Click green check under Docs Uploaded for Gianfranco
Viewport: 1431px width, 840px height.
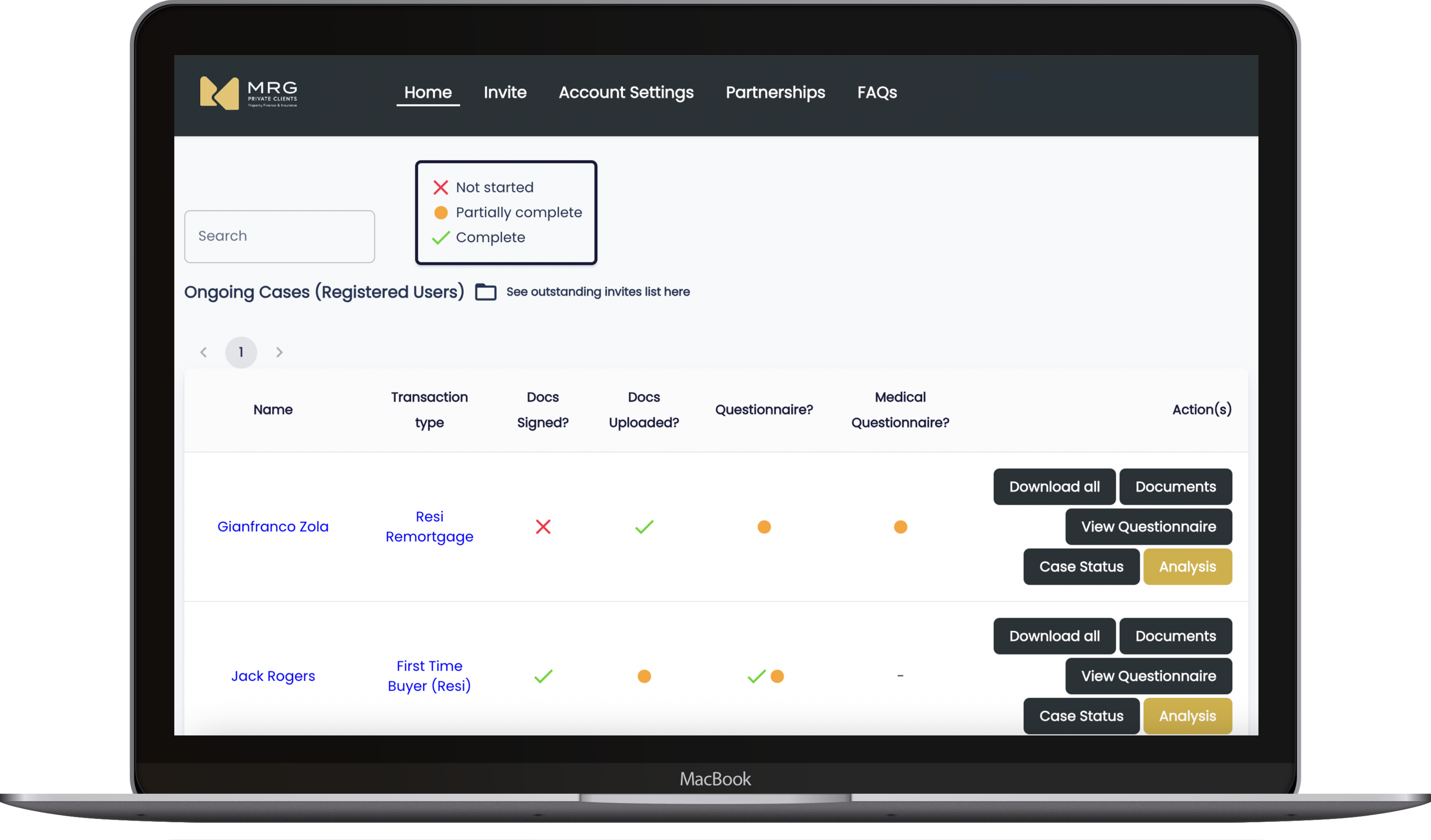644,526
